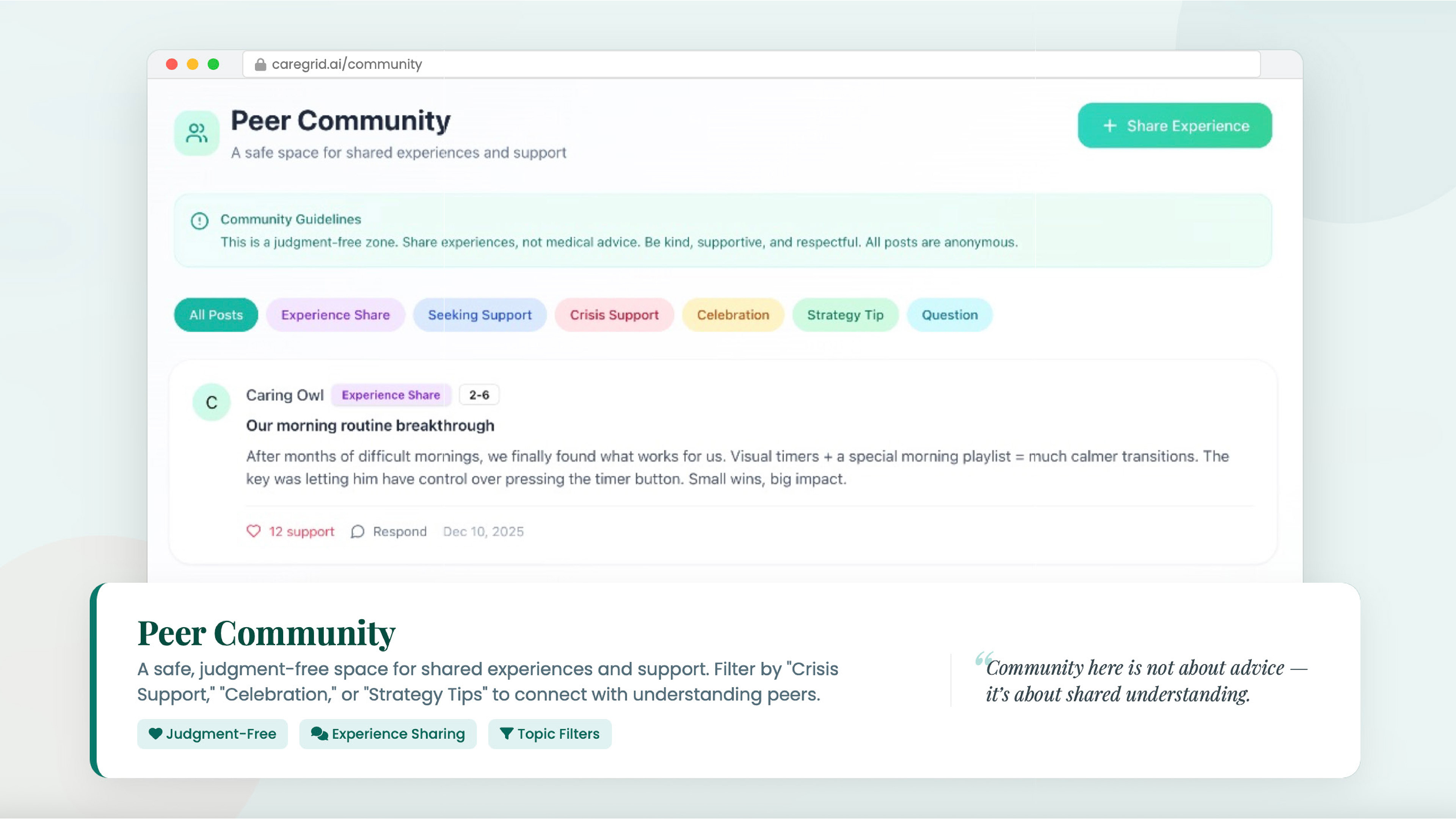The width and height of the screenshot is (1456, 819).
Task: Filter posts by Experience Share
Action: 335,315
